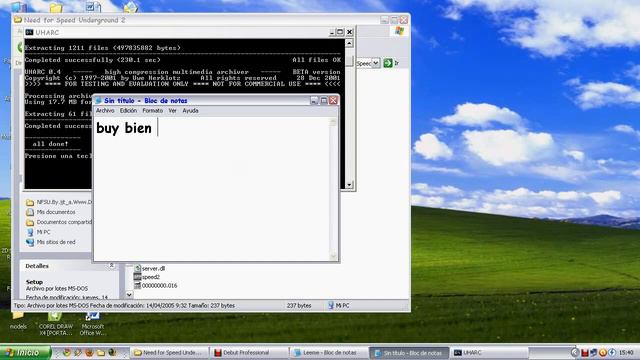Click the folder icon in Need for Speed Underground 2 title bar
Viewport: 640px width, 360px height.
tap(18, 20)
